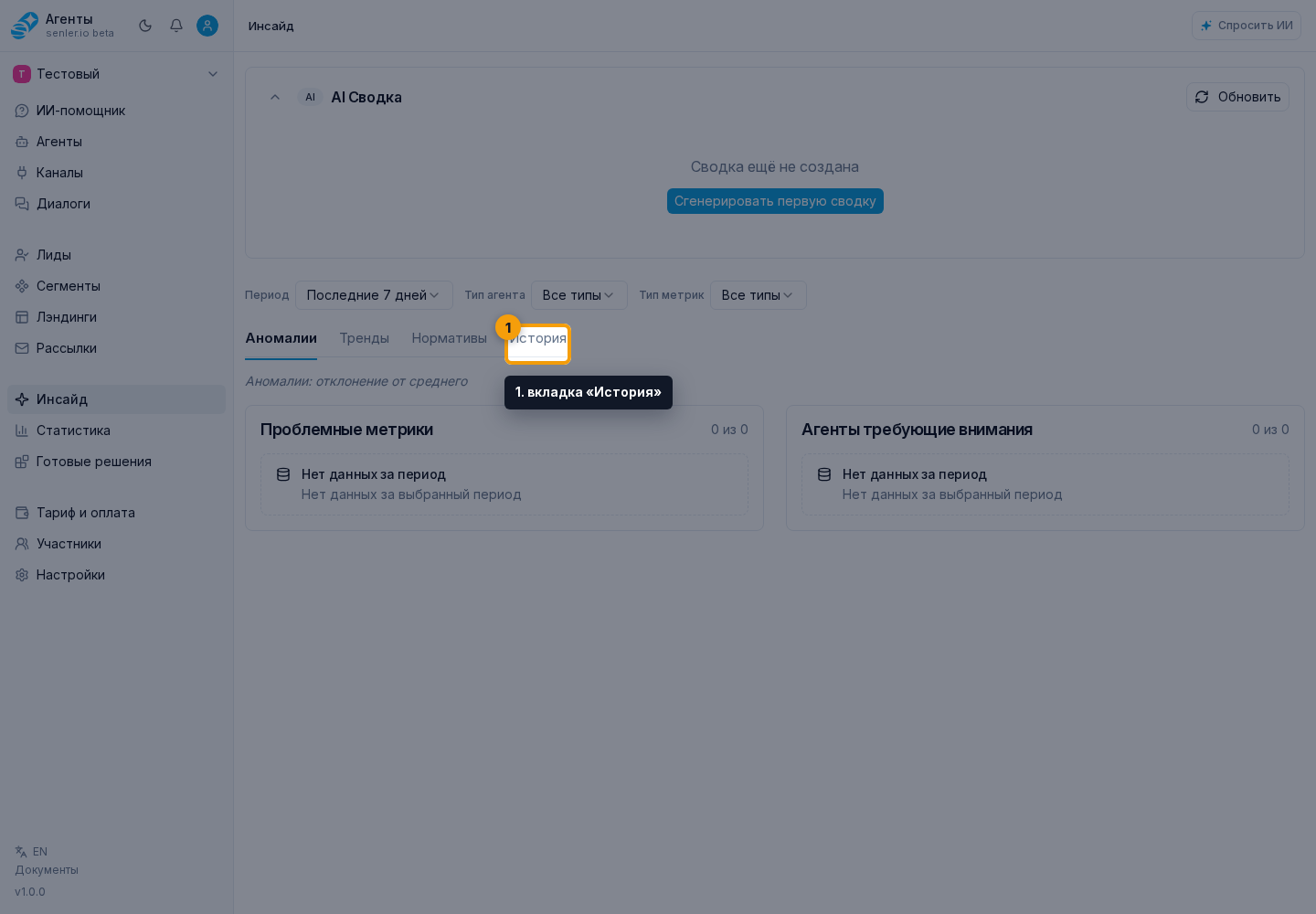The image size is (1316, 914).
Task: Open notifications bell icon
Action: tap(176, 26)
